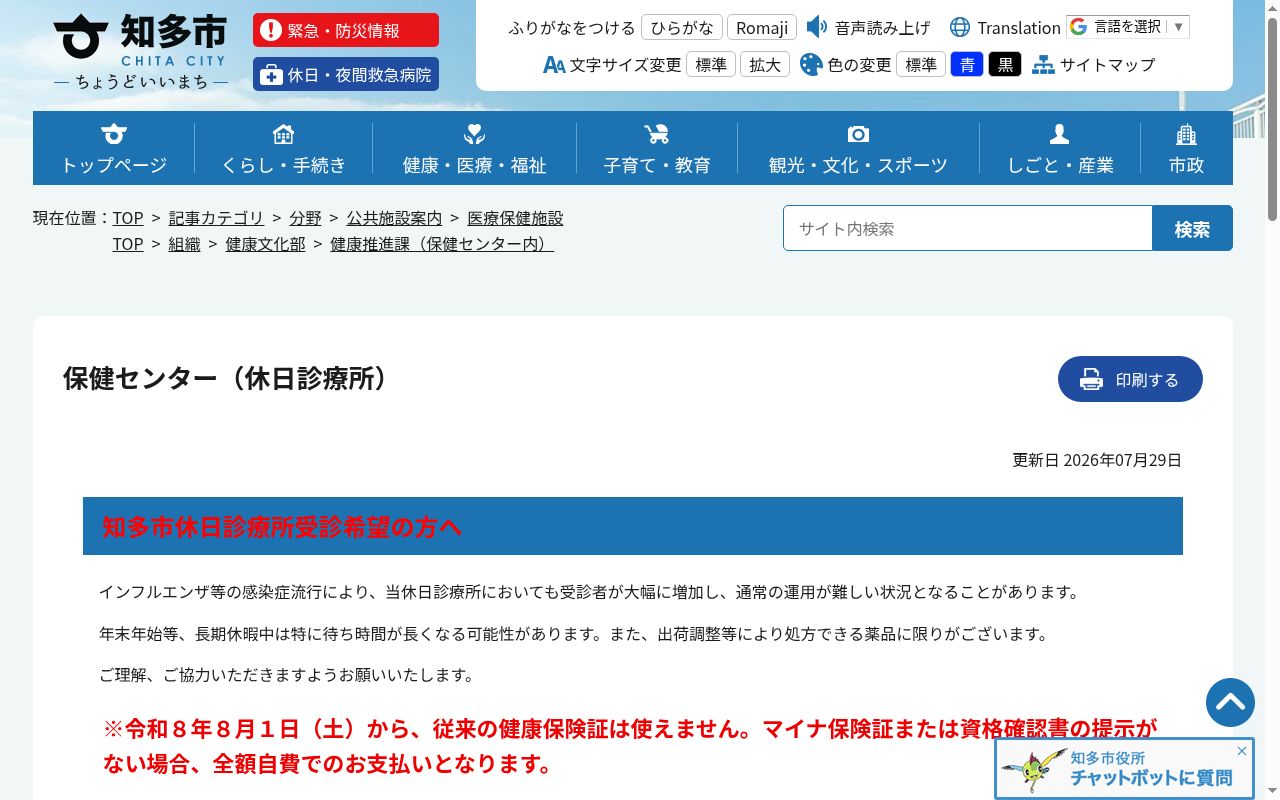Click the 分野 breadcrumb link
The height and width of the screenshot is (800, 1280).
[306, 218]
